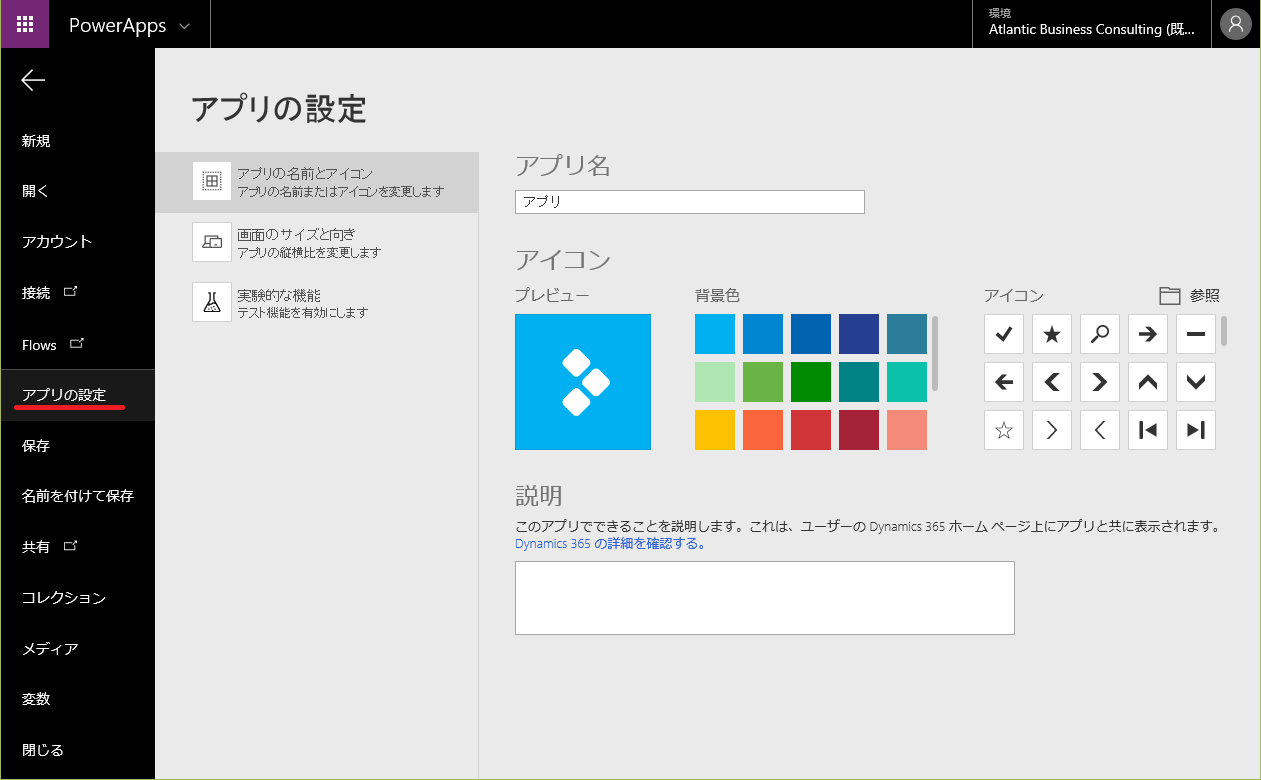The image size is (1261, 780).
Task: Select the magnifying glass icon
Action: pyautogui.click(x=1100, y=334)
